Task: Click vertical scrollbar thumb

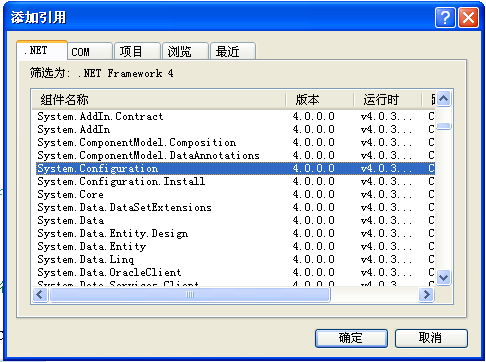Action: pyautogui.click(x=444, y=126)
